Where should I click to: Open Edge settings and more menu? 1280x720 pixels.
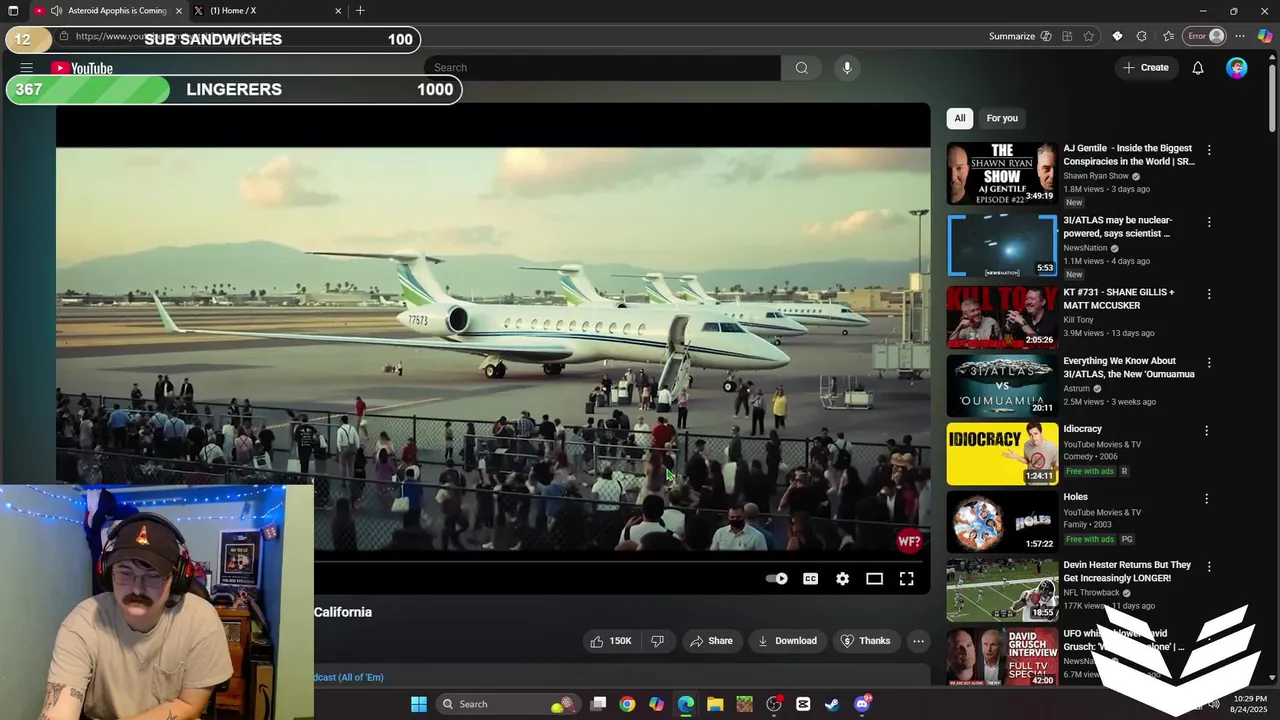[x=1240, y=36]
